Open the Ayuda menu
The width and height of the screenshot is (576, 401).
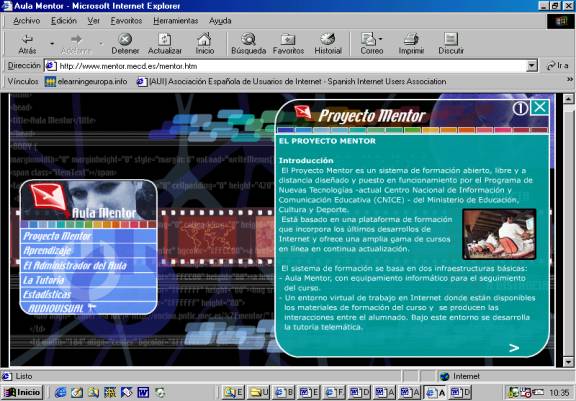click(x=220, y=21)
